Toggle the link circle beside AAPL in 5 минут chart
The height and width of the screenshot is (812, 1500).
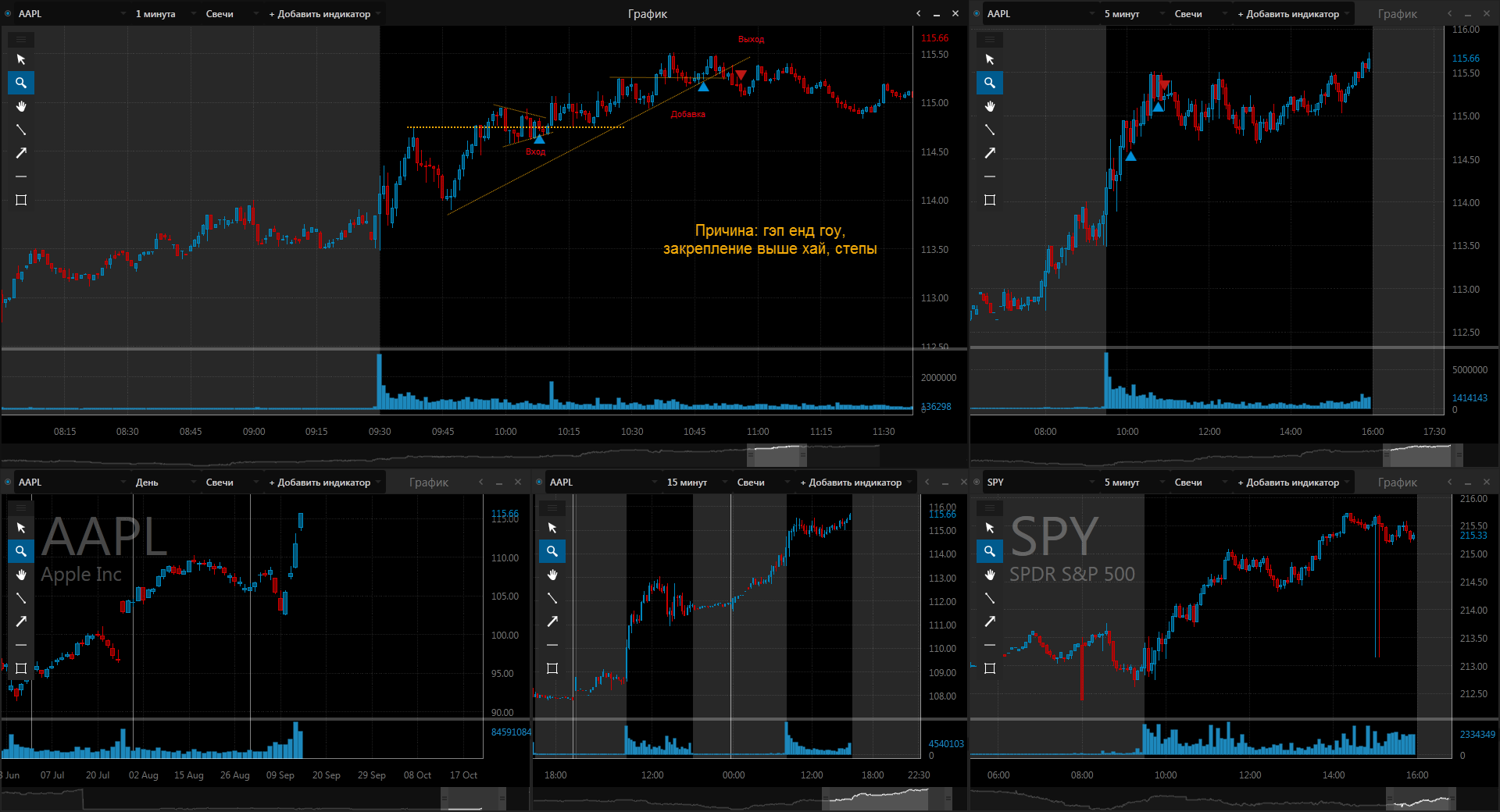point(977,13)
